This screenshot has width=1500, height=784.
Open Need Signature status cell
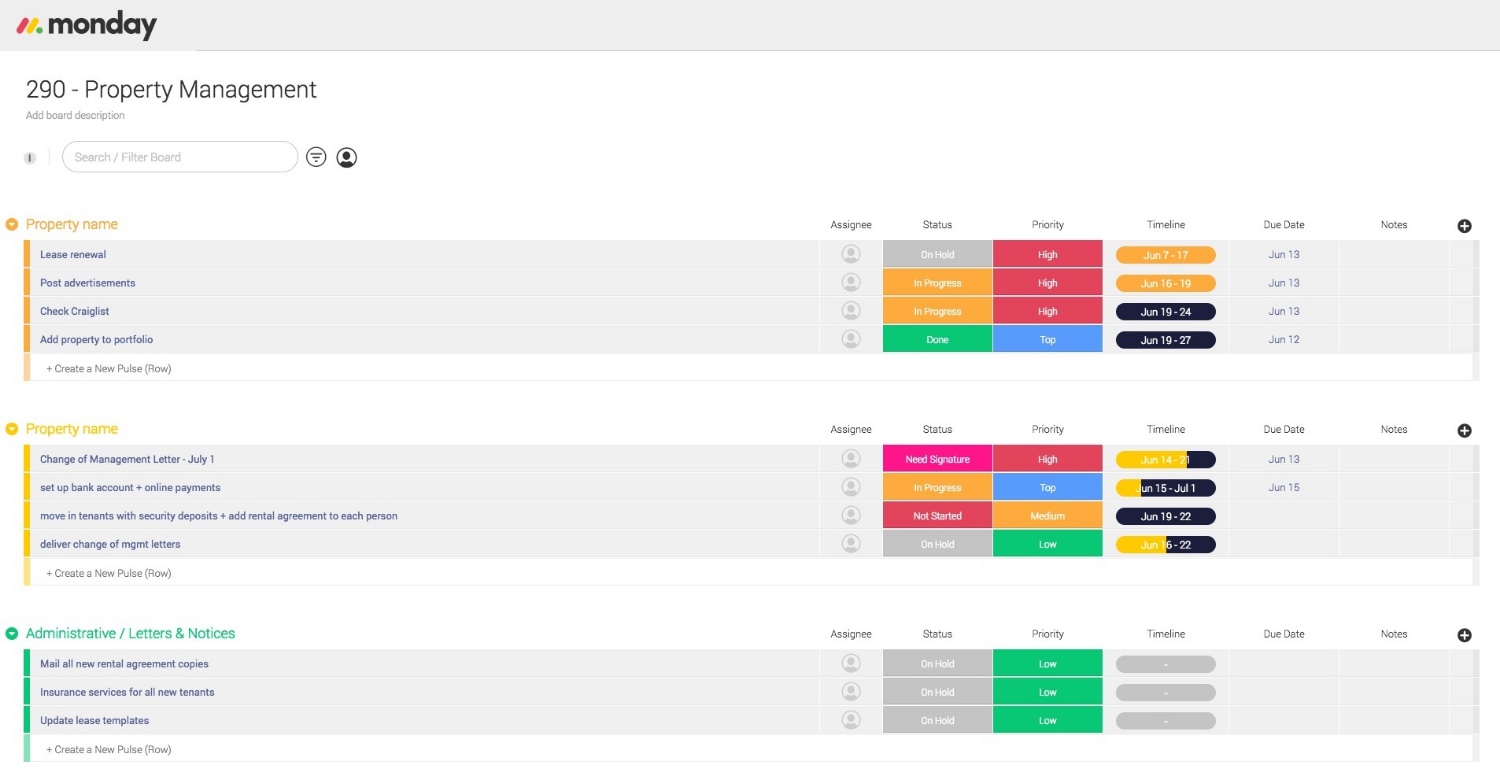click(937, 460)
